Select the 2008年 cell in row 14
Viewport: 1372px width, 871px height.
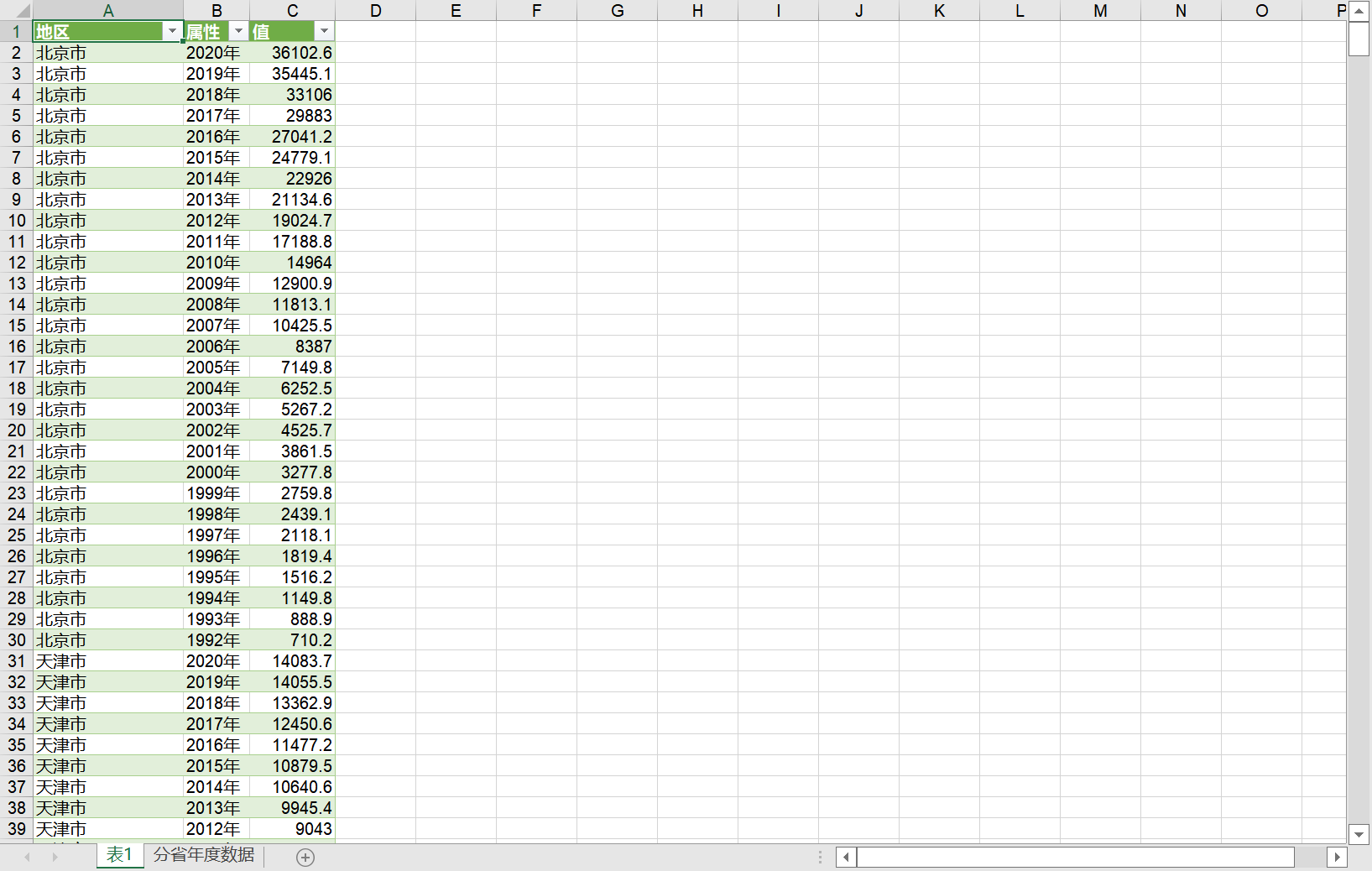216,305
